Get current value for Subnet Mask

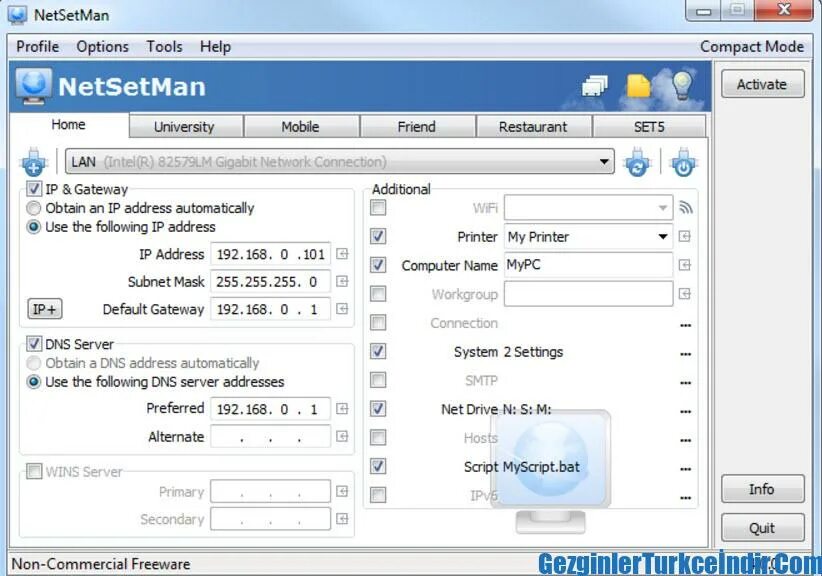click(342, 281)
